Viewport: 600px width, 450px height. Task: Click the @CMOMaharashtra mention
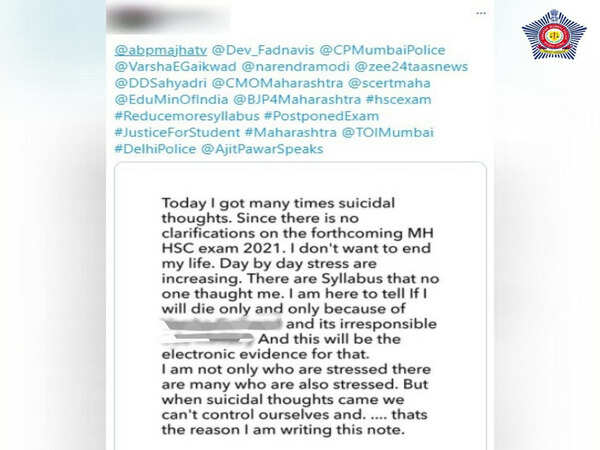[x=277, y=83]
